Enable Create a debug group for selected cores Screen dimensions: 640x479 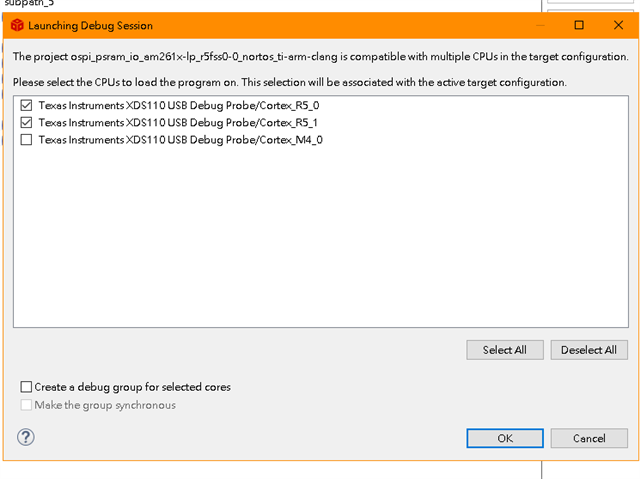pos(26,387)
